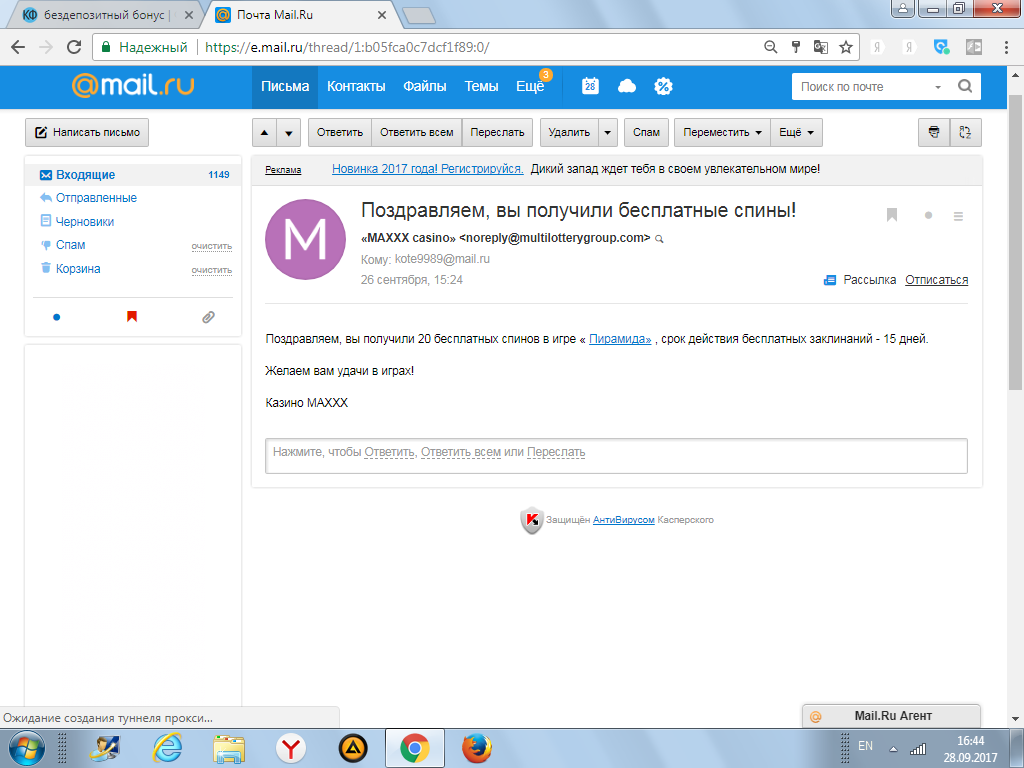Mark message as Спам
Screen dimensions: 1024x768
647,132
